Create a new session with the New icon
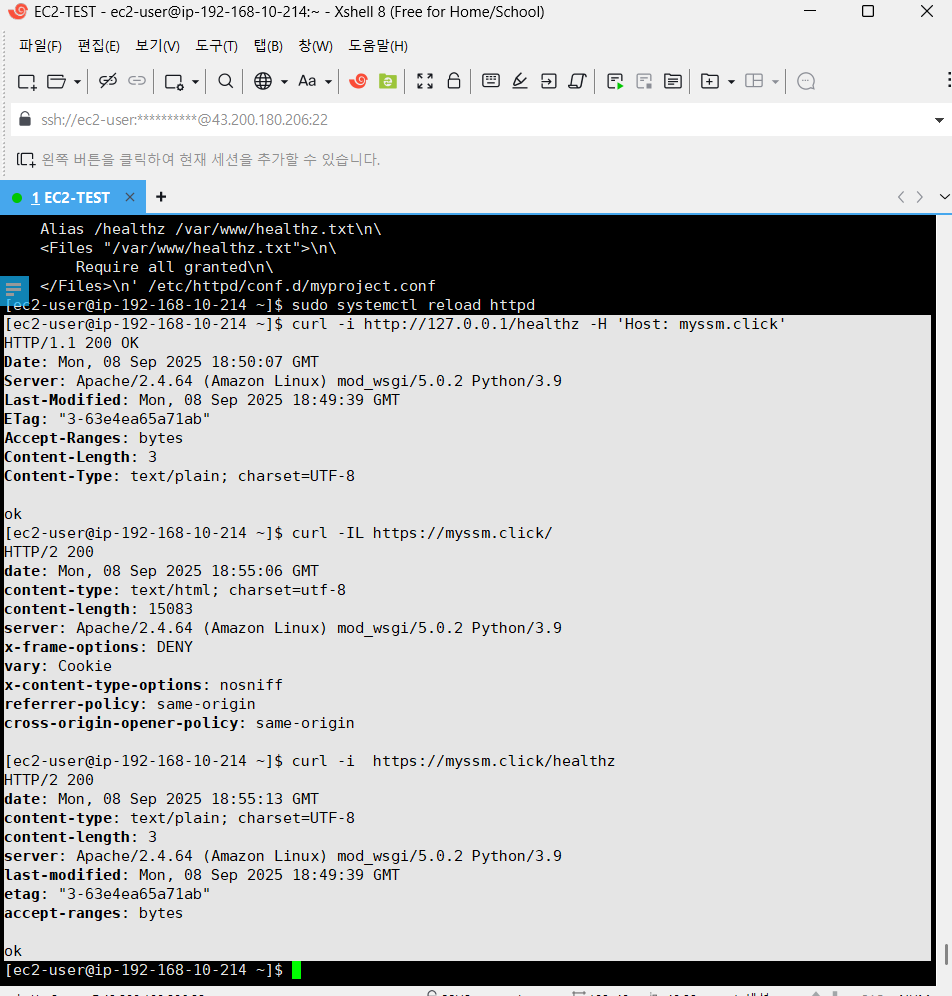Image resolution: width=952 pixels, height=996 pixels. tap(27, 81)
